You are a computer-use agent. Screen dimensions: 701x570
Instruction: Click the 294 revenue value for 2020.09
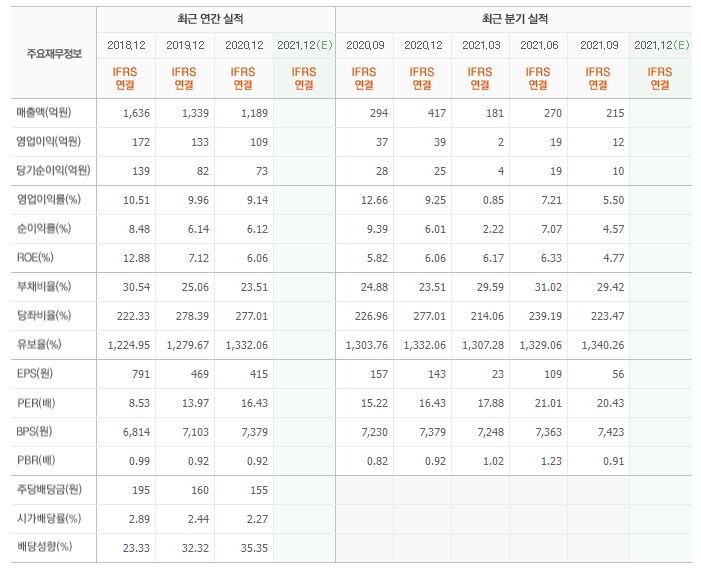pyautogui.click(x=379, y=113)
